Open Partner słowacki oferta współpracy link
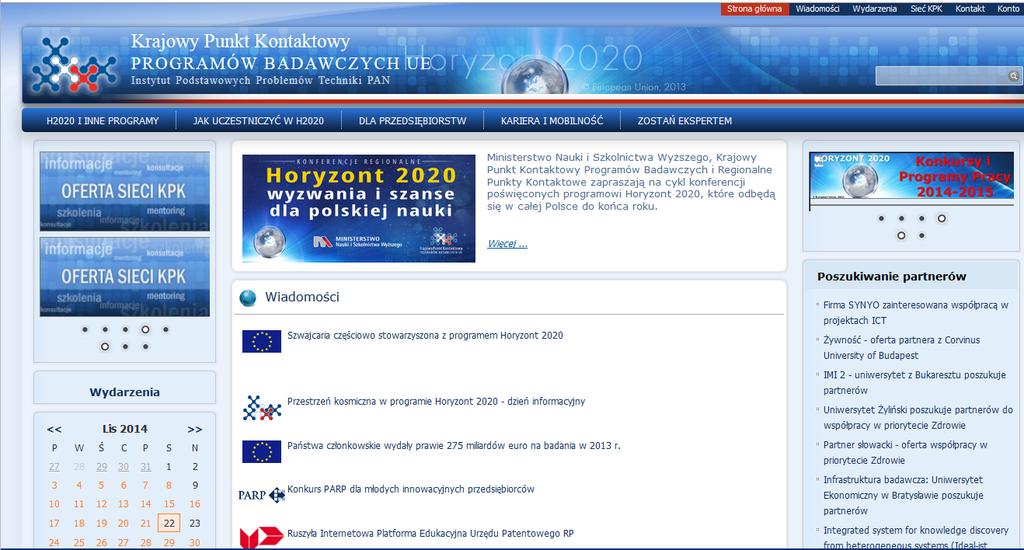 (x=905, y=453)
